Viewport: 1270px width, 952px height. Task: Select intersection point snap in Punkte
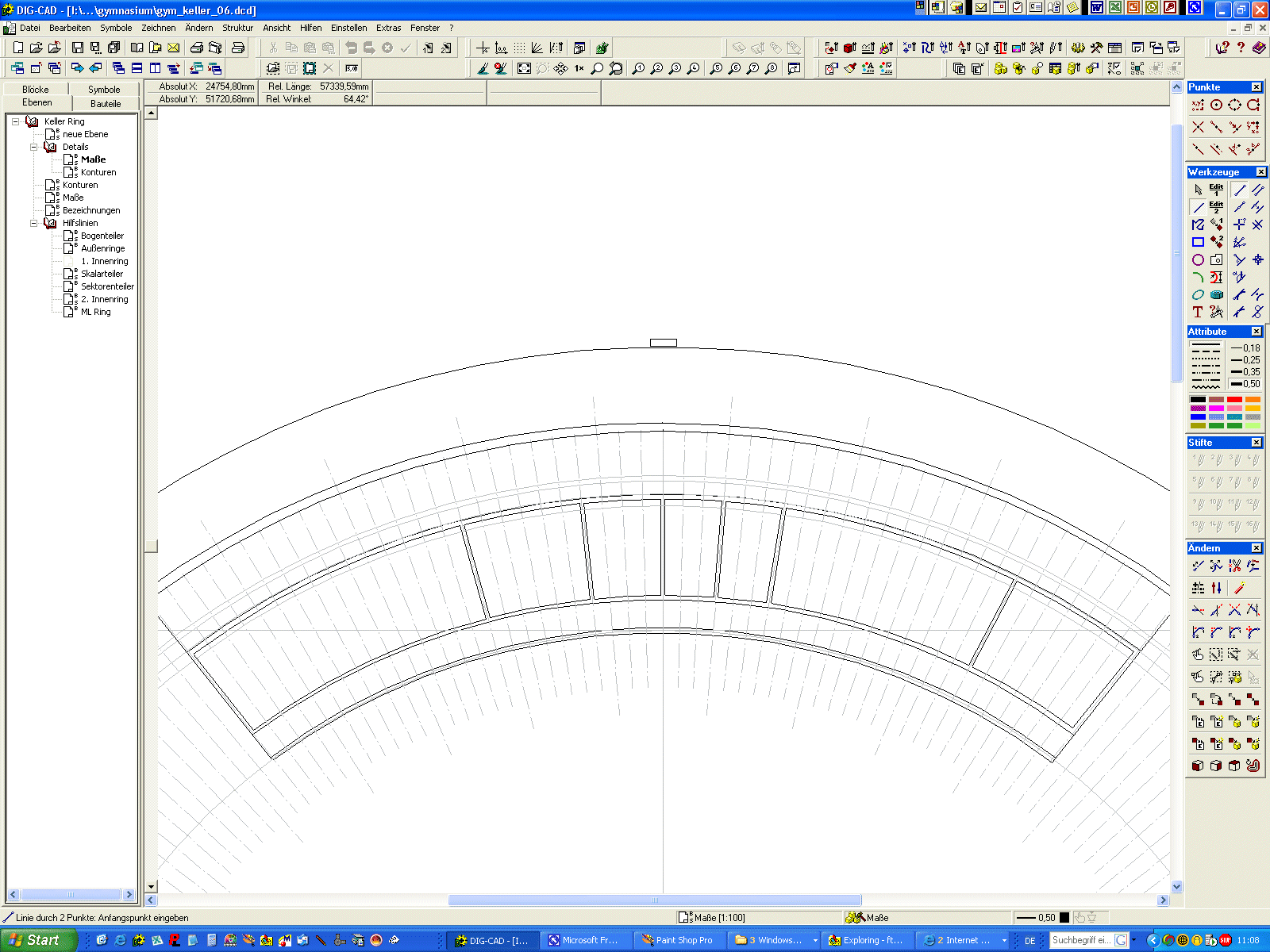[1198, 127]
